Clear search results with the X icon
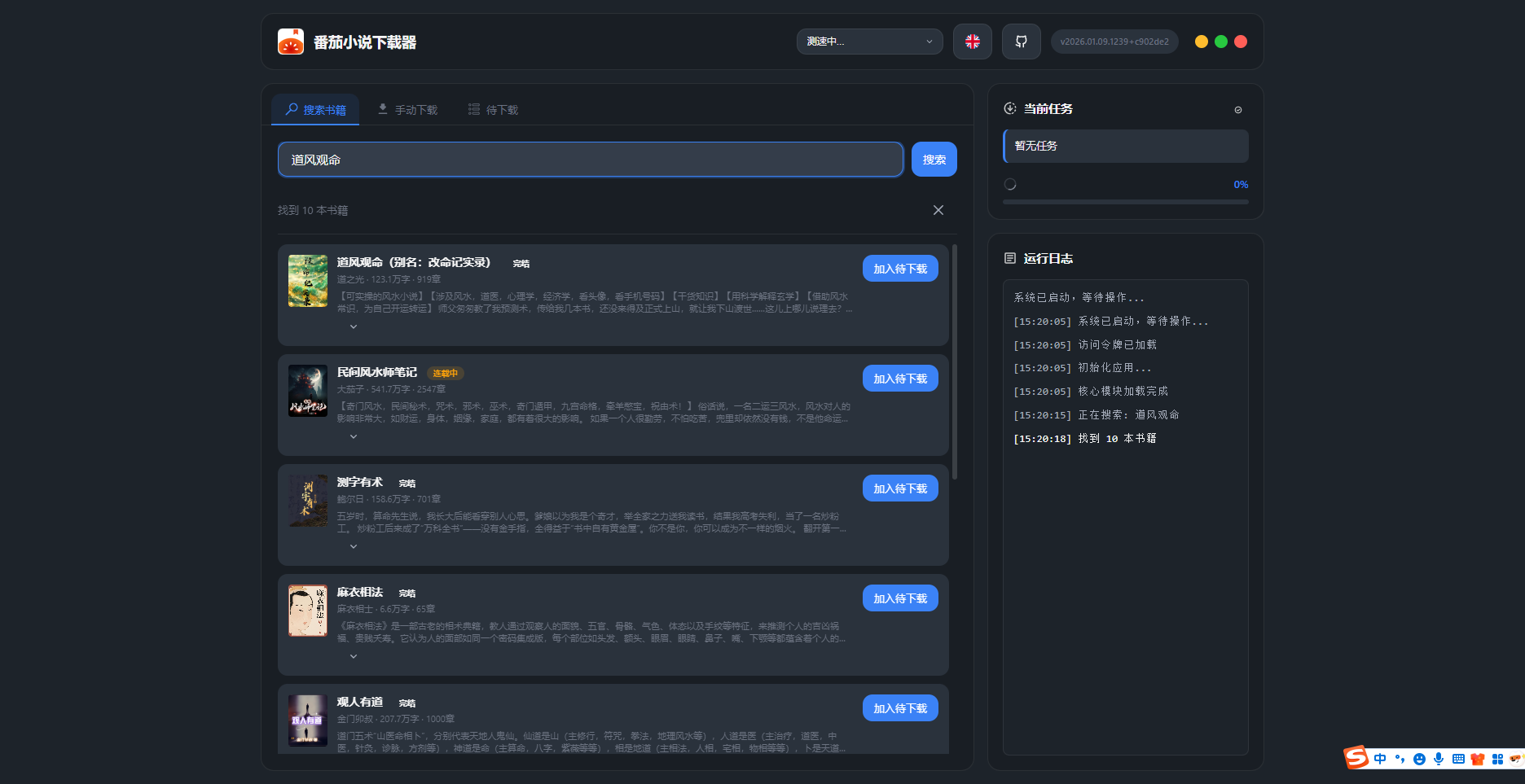Image resolution: width=1525 pixels, height=784 pixels. coord(938,210)
